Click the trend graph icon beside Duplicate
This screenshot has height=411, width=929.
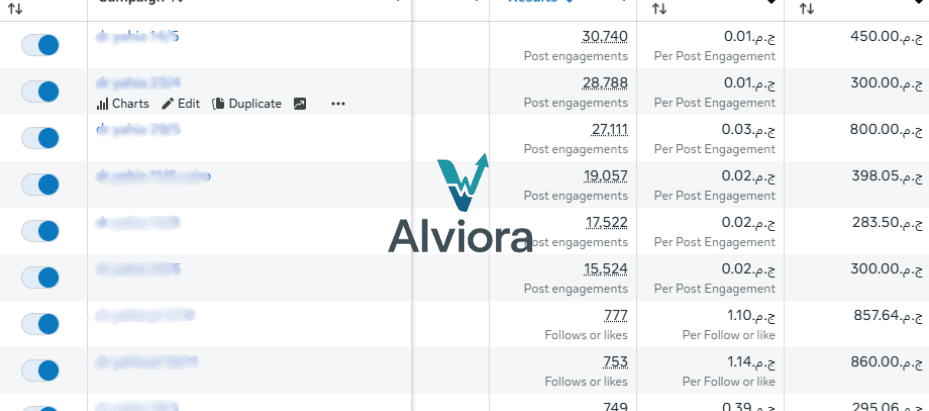click(x=299, y=103)
